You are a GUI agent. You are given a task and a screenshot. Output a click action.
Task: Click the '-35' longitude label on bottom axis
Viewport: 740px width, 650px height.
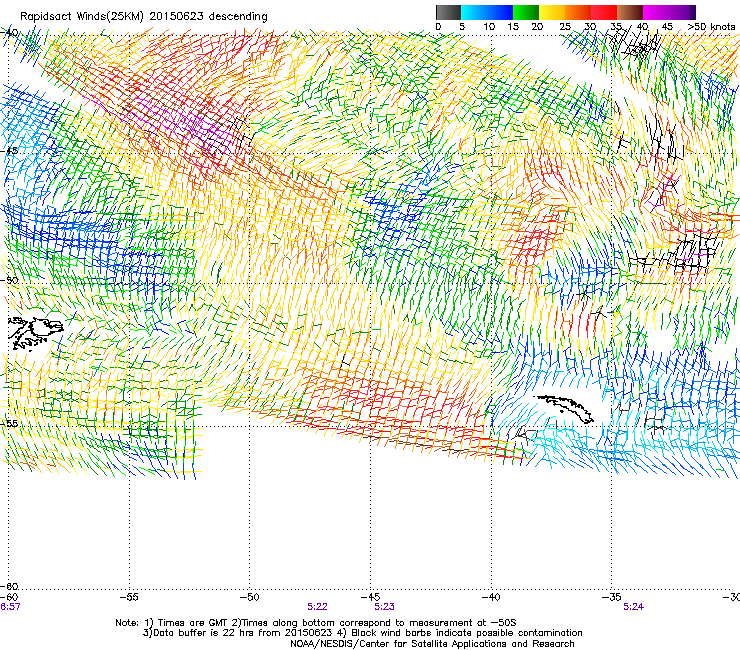(612, 597)
